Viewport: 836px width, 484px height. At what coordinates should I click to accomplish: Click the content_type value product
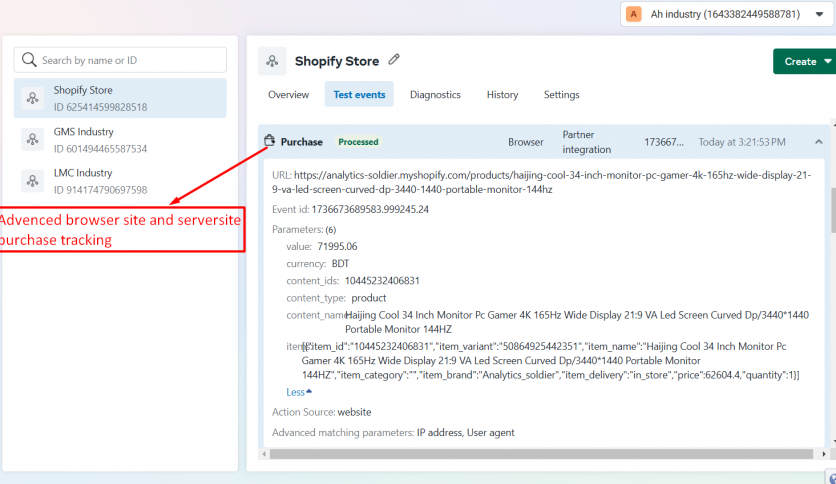[368, 297]
